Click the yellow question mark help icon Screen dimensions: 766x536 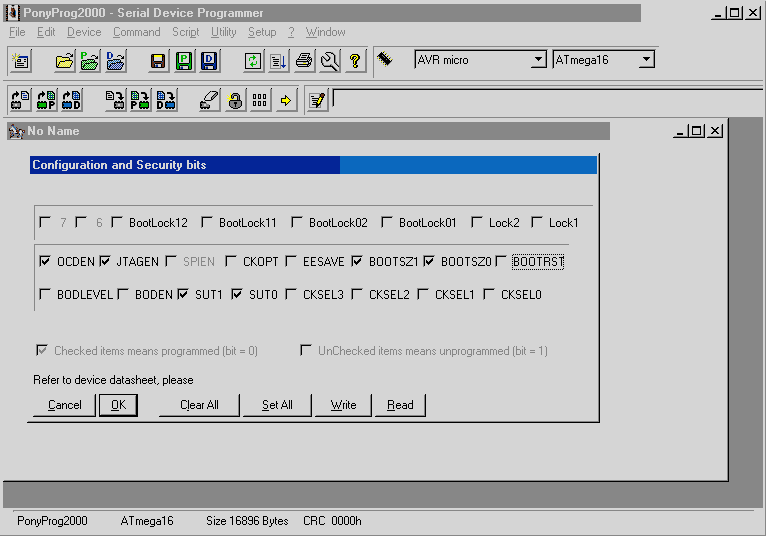pyautogui.click(x=355, y=61)
